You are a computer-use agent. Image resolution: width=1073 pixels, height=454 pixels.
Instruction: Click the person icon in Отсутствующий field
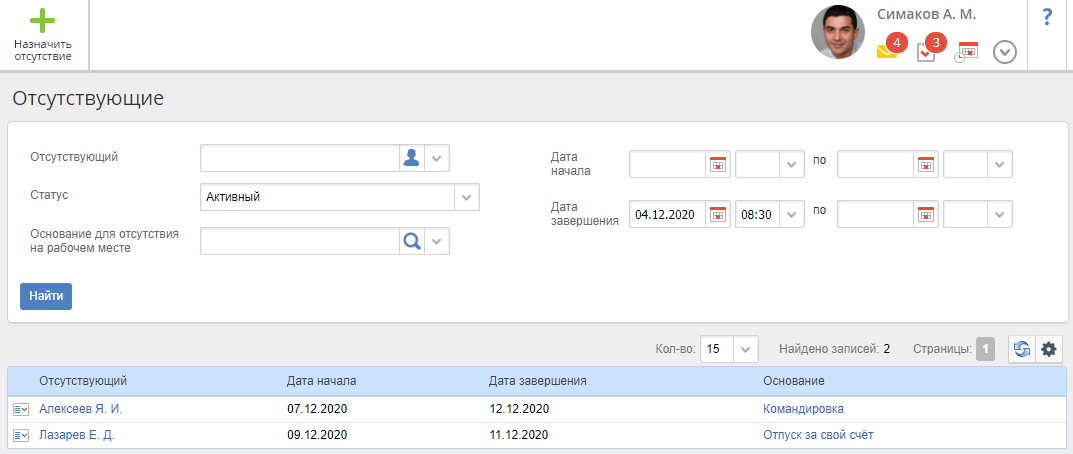pos(410,159)
